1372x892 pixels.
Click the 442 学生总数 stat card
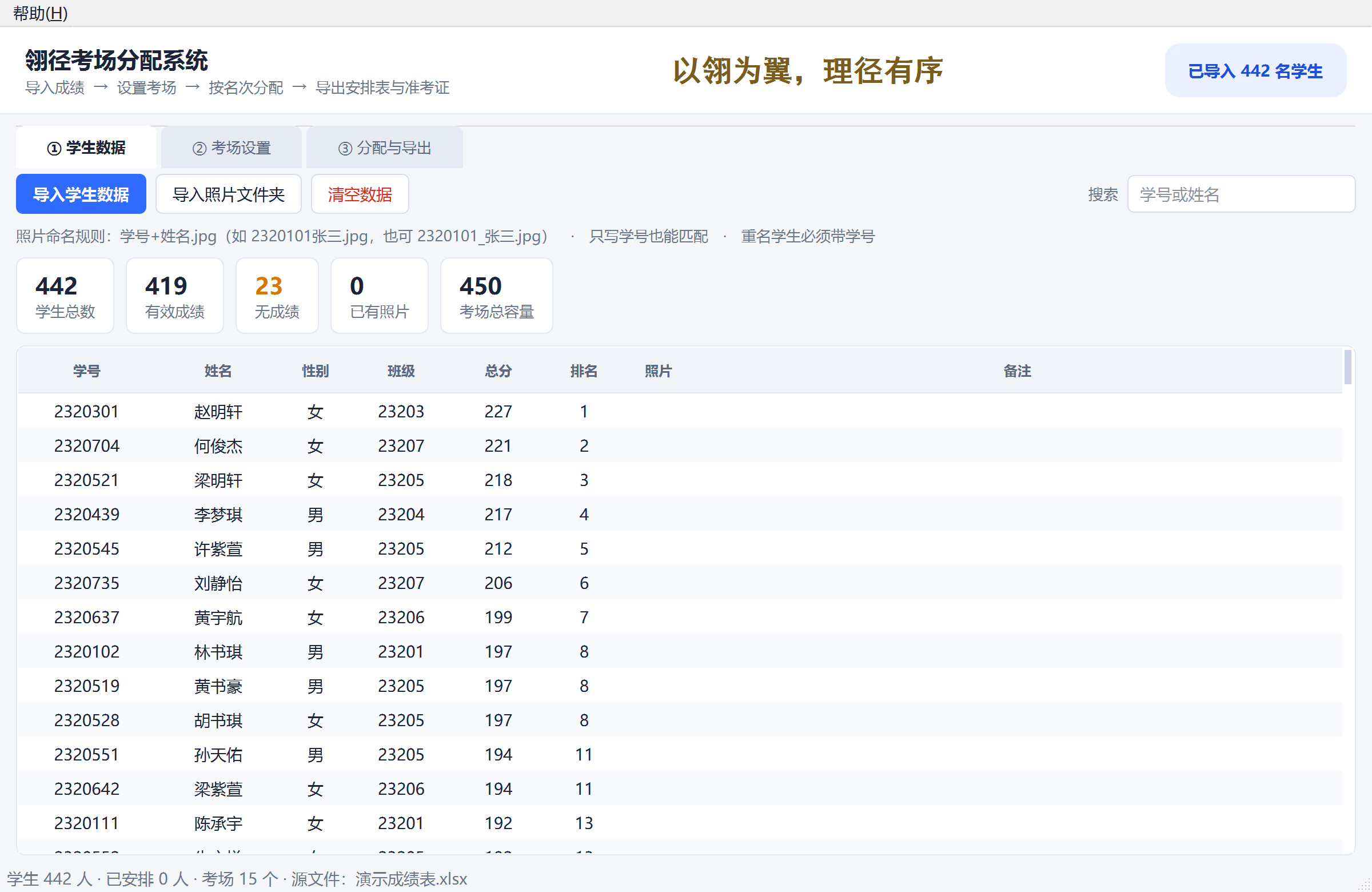tap(65, 296)
